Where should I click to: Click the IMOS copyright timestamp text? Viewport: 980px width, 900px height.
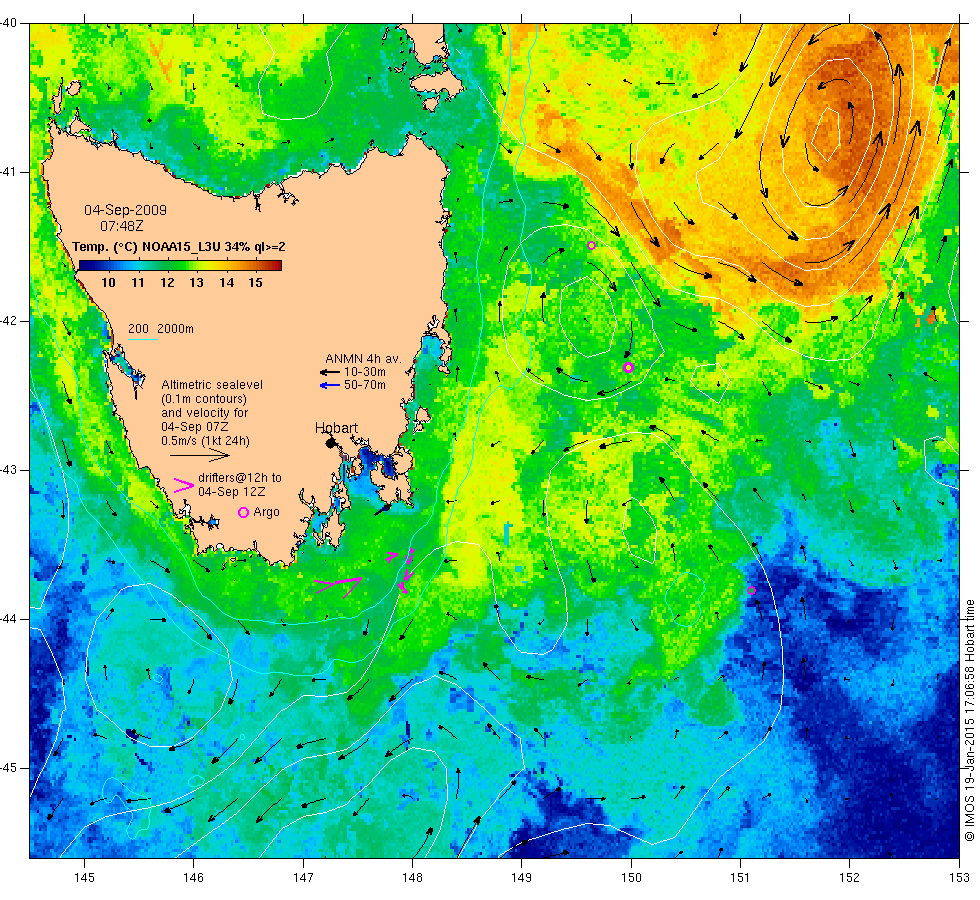[x=969, y=720]
